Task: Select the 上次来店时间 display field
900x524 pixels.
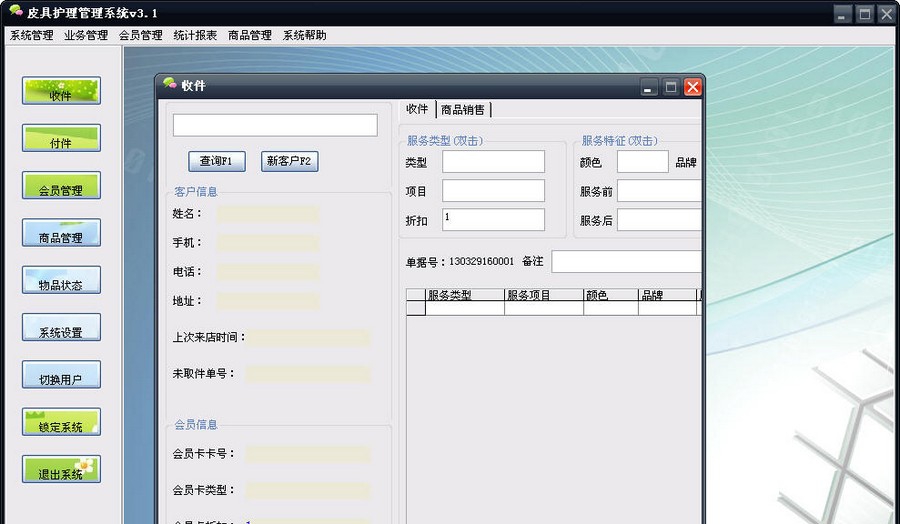Action: coord(308,337)
